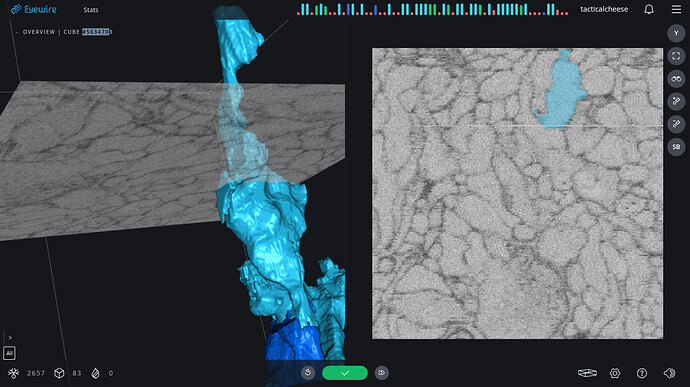
Task: Click the points value 2657
Action: click(x=36, y=373)
